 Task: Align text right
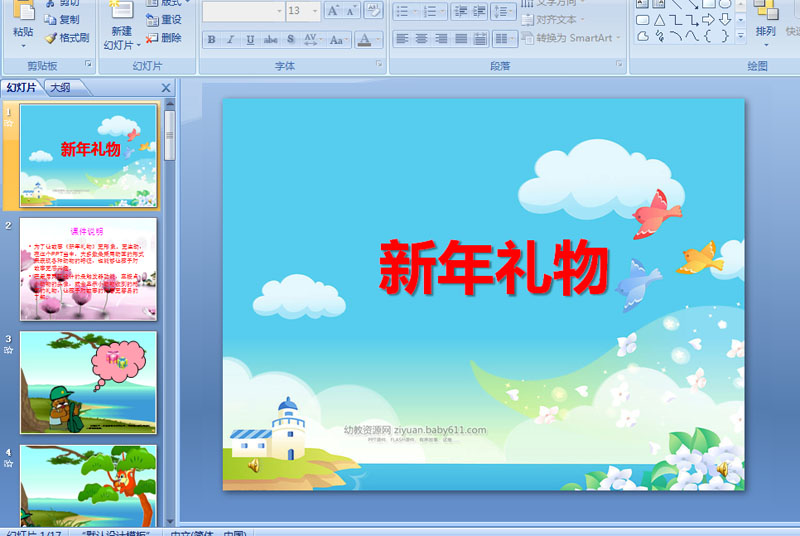[x=441, y=39]
